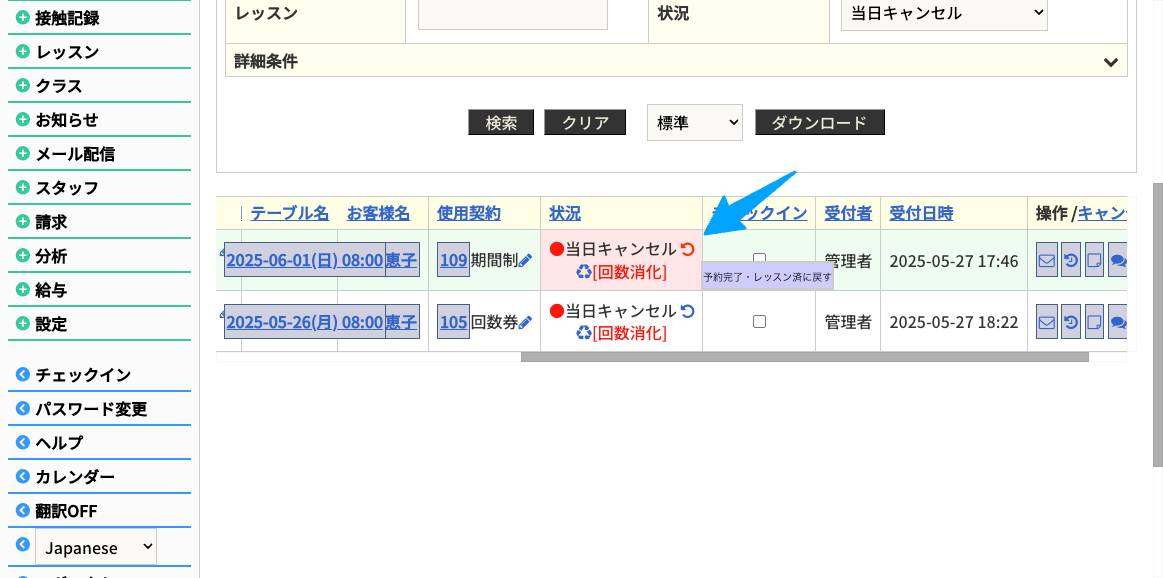
Task: Click the red undo icon in the 2025-06-01 row
Action: coord(687,249)
